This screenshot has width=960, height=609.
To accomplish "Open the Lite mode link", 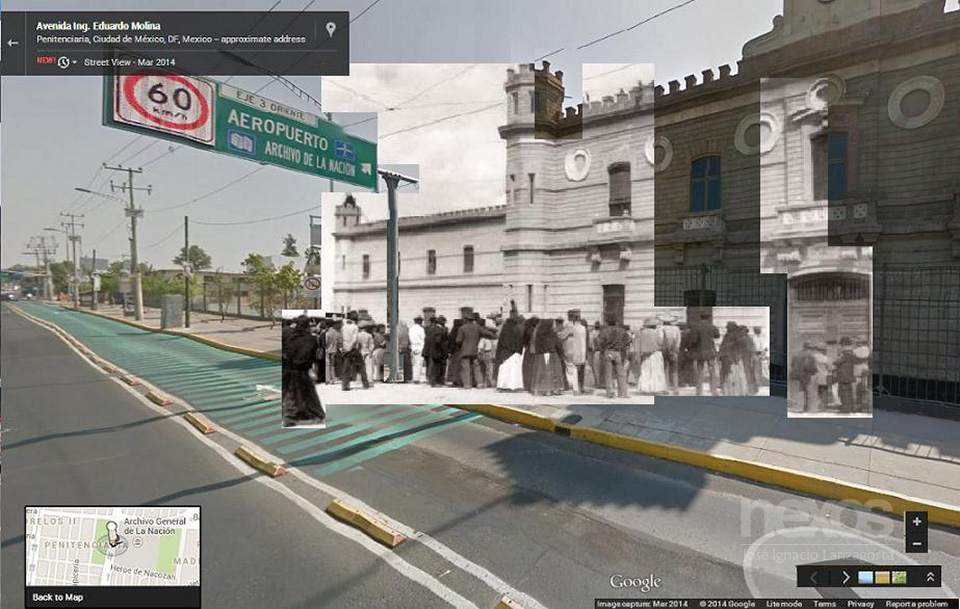I will click(783, 604).
